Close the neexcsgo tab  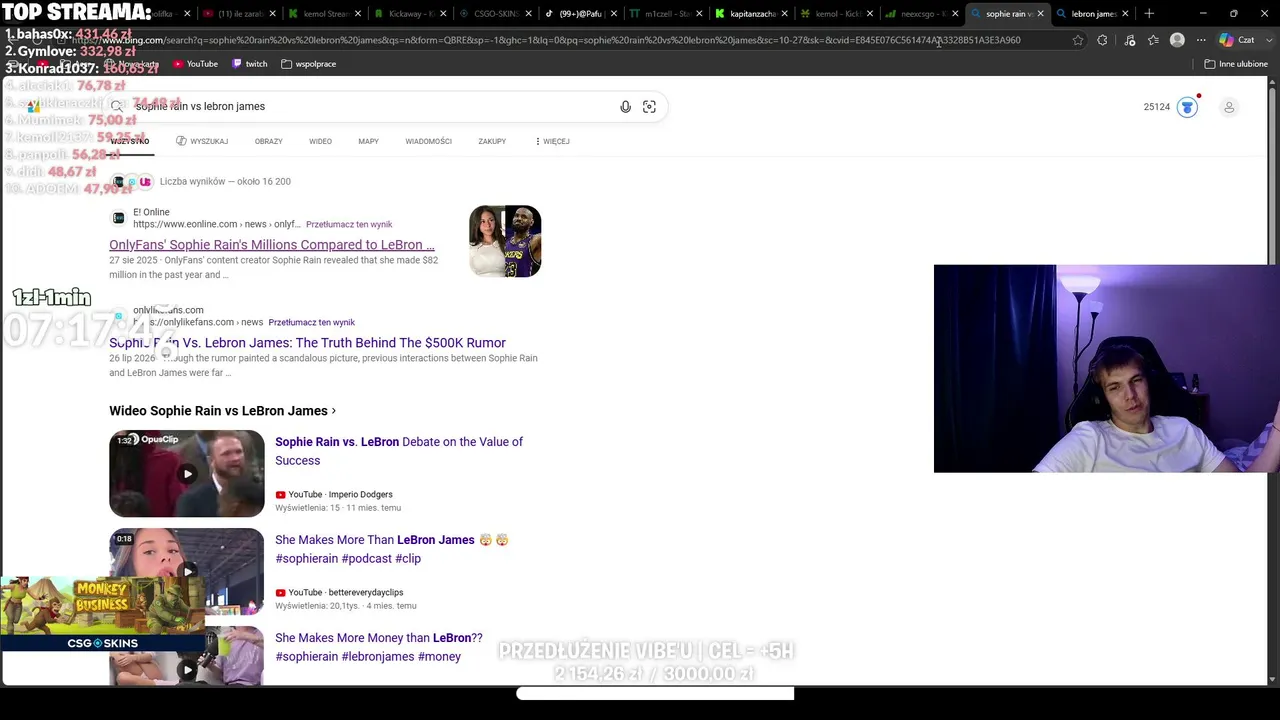(955, 14)
